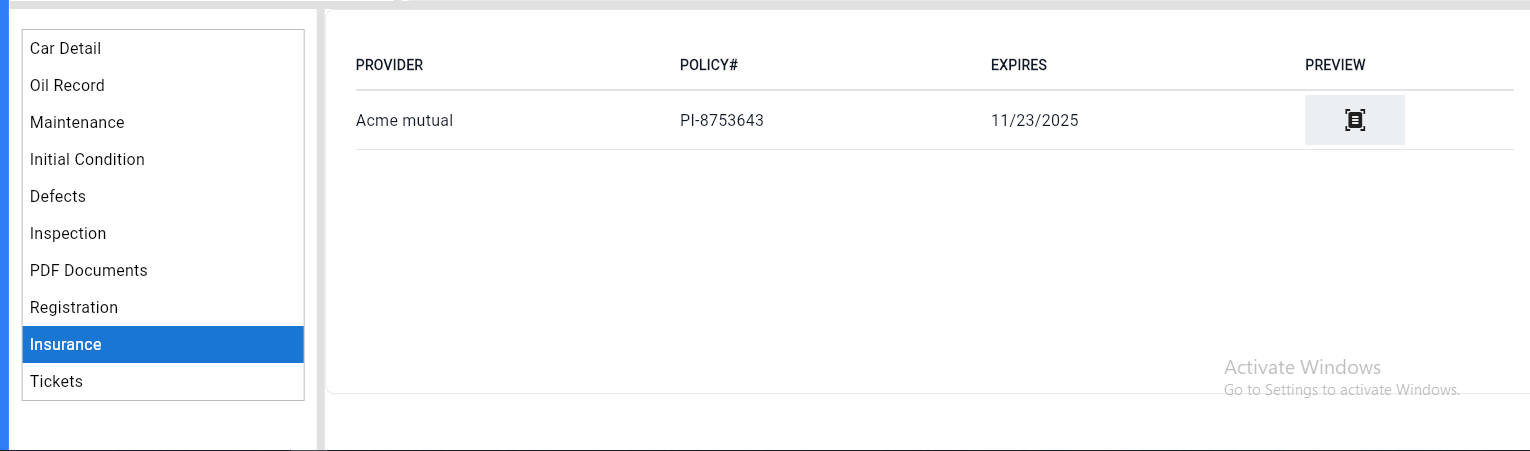Click policy number PI-8753643
The image size is (1530, 451).
[x=721, y=120]
